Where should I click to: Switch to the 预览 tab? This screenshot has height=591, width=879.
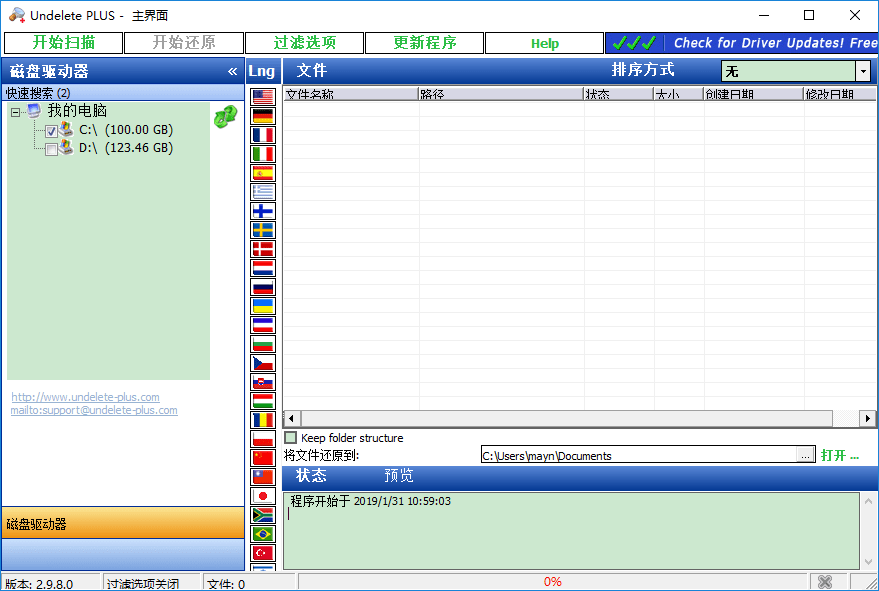point(399,475)
